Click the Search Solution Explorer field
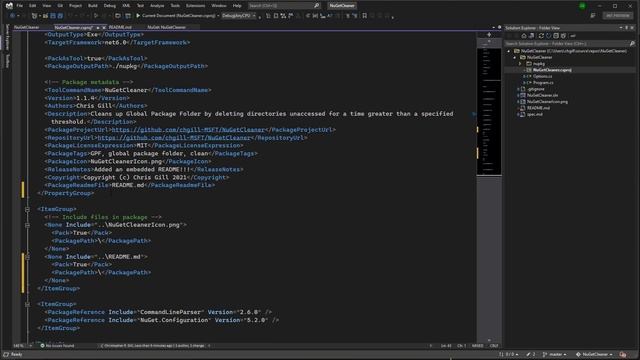 click(570, 43)
